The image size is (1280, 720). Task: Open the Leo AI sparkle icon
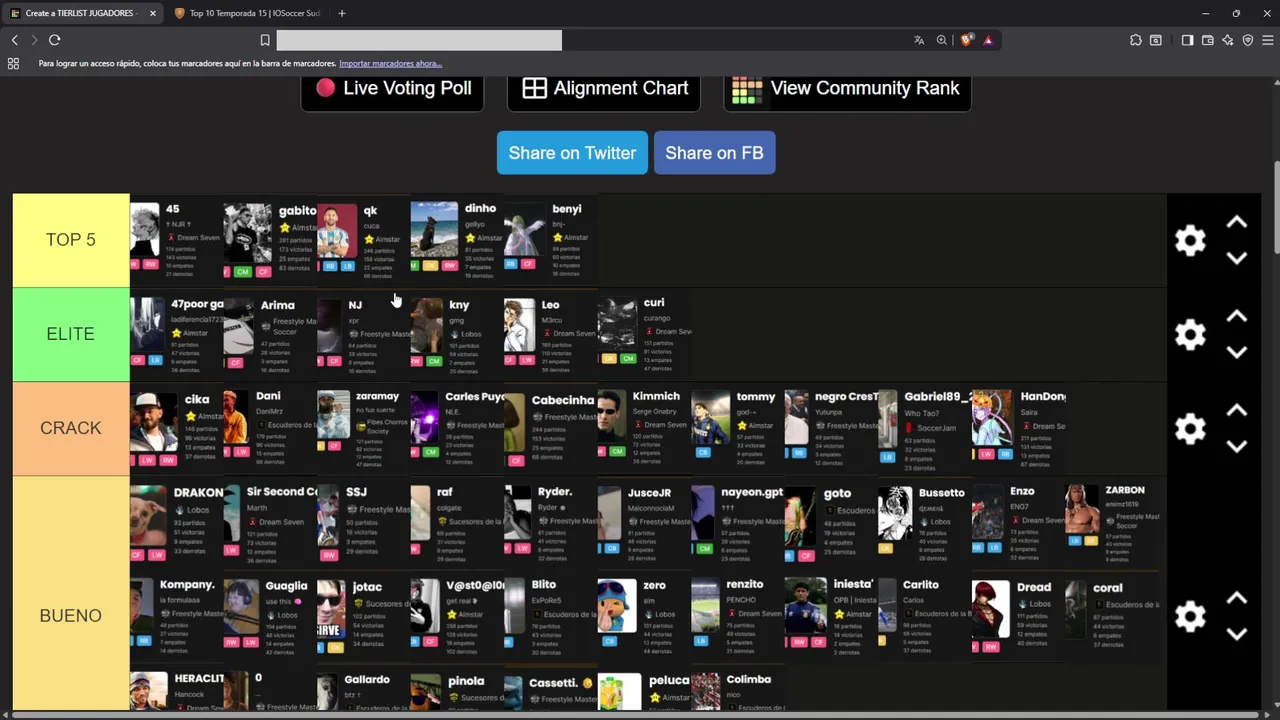pyautogui.click(x=1228, y=40)
